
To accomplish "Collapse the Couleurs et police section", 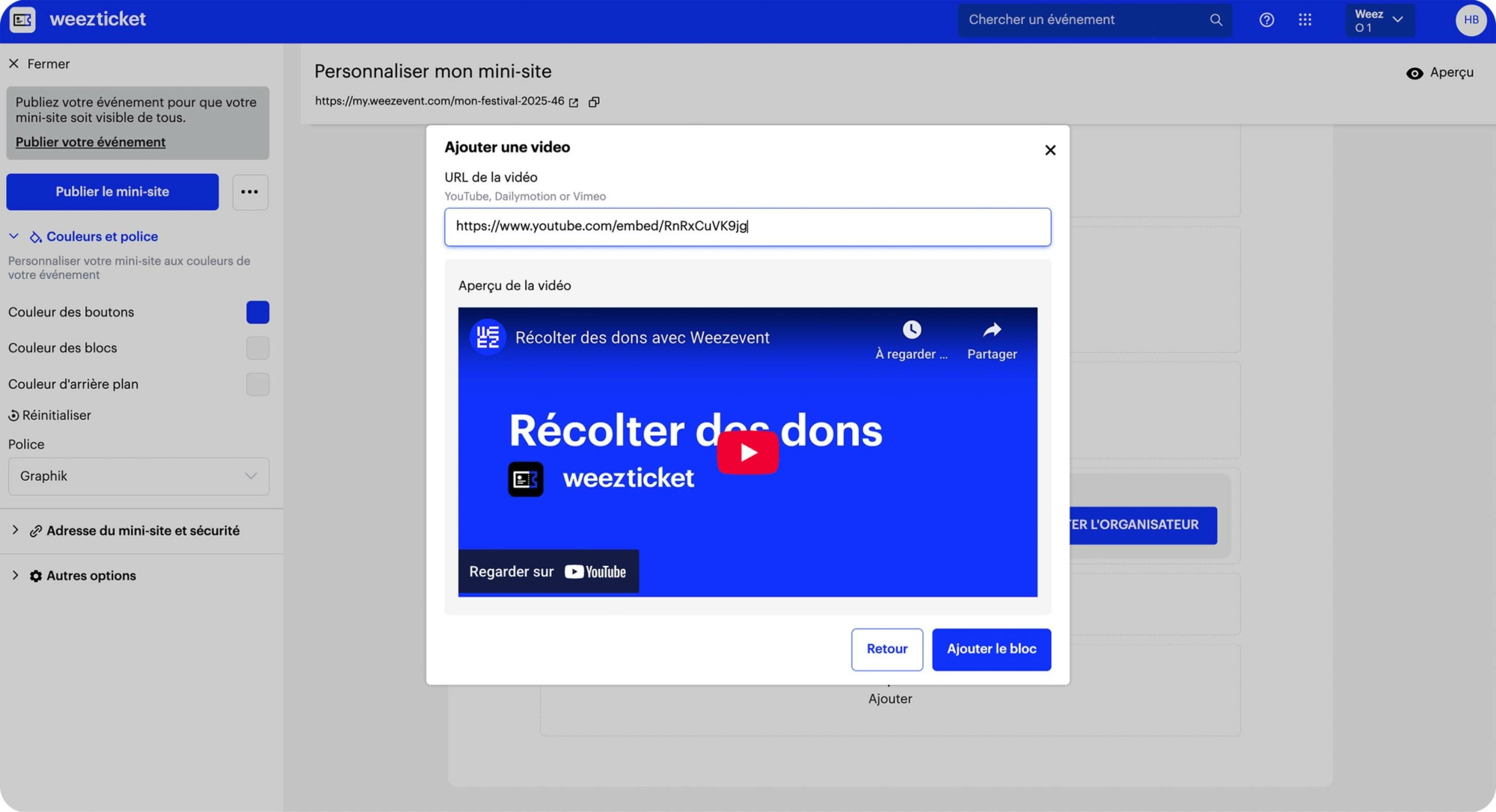I will 14,236.
